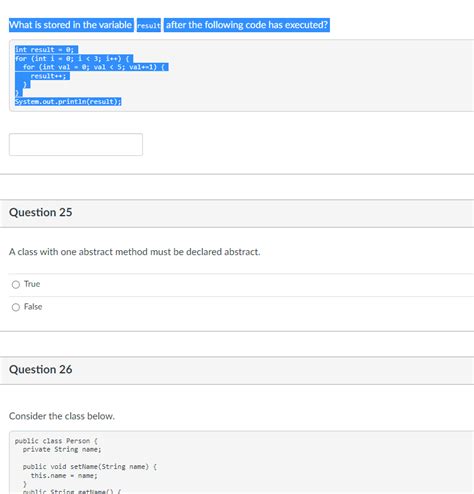
Task: Click the Question 25 heading
Action: point(41,212)
